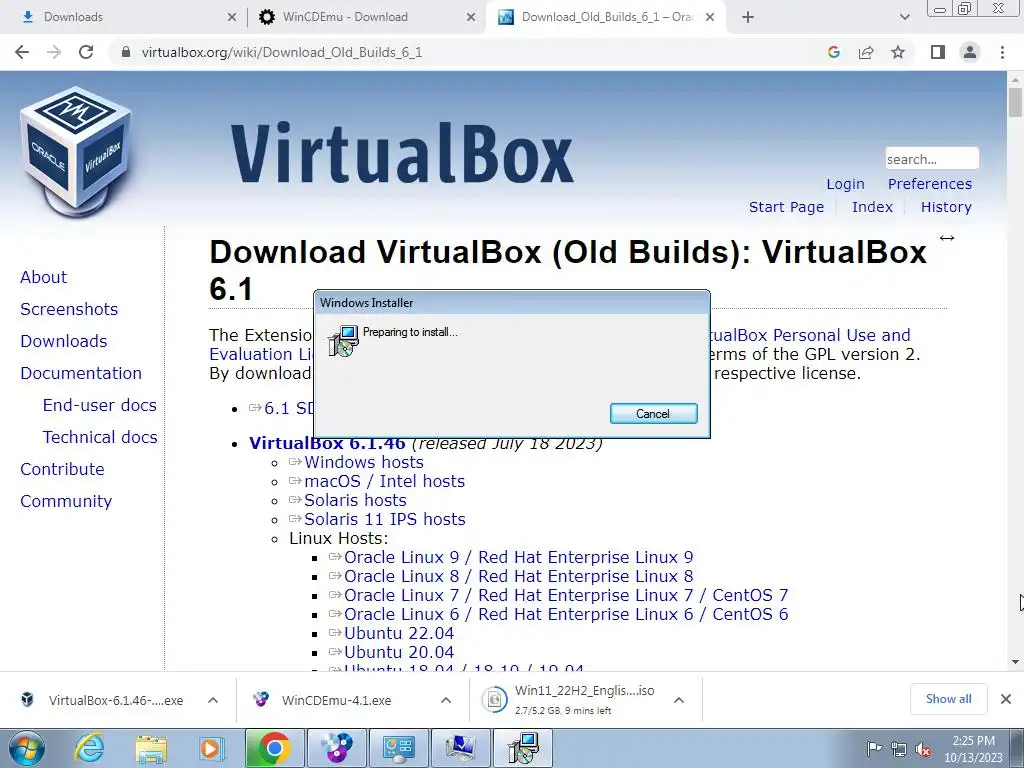Open End-user docs link

(x=99, y=405)
